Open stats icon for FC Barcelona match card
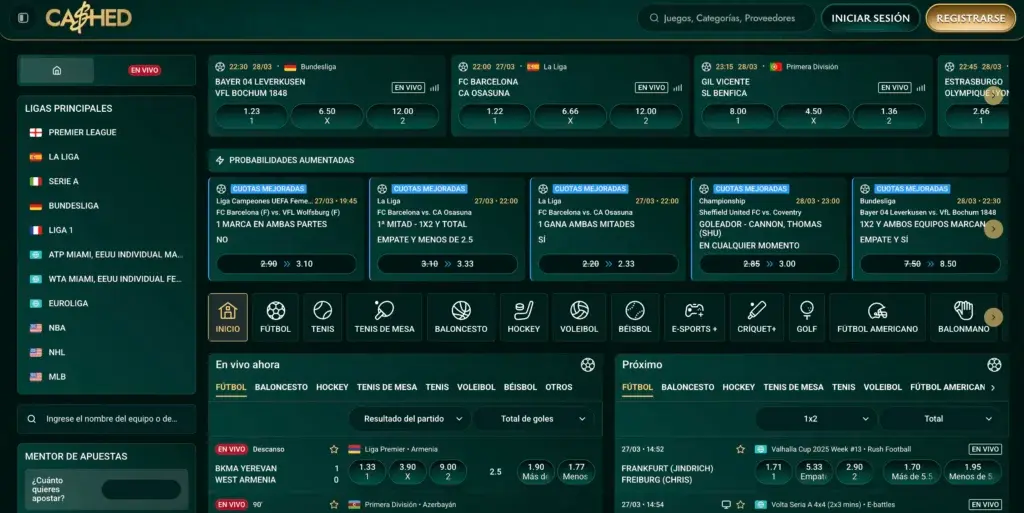The height and width of the screenshot is (513, 1024). (677, 87)
